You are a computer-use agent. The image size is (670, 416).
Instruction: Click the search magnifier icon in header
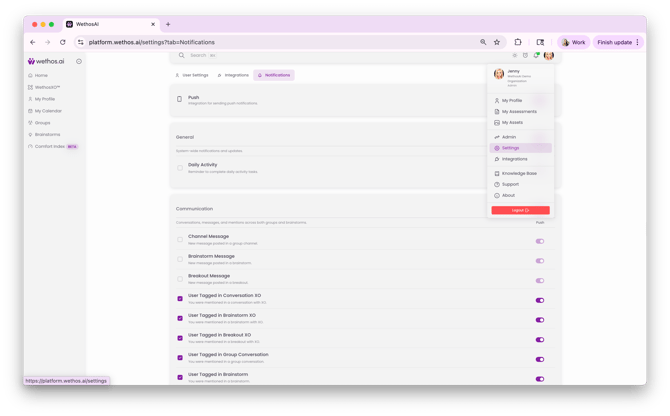pyautogui.click(x=182, y=55)
